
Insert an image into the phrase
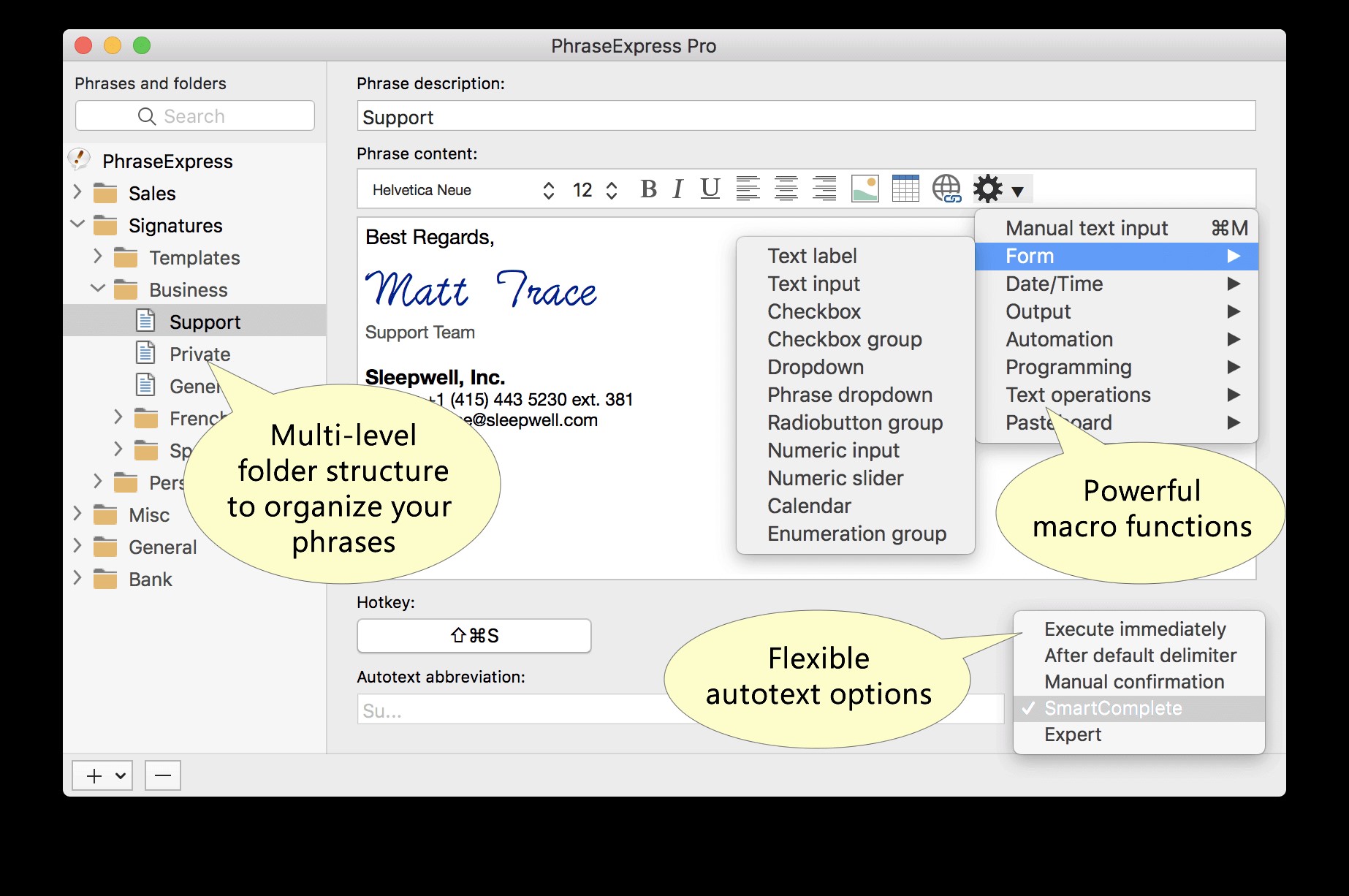click(864, 189)
